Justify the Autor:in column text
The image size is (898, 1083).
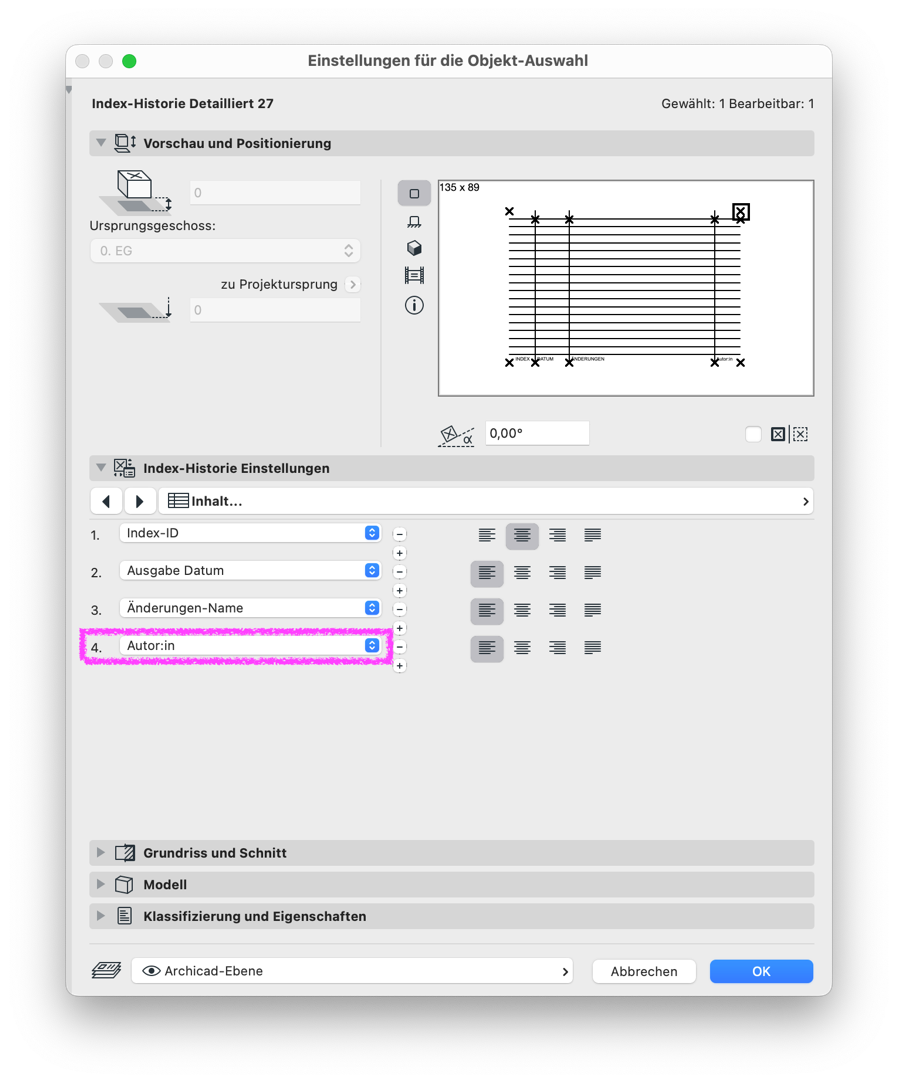[x=593, y=647]
